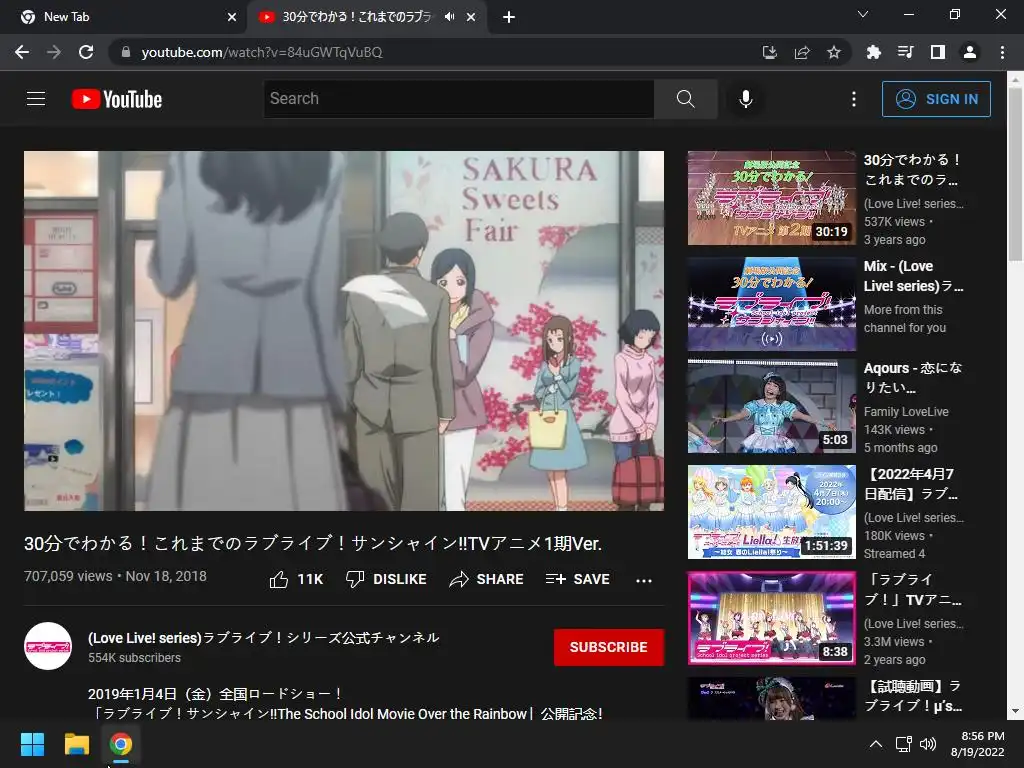Viewport: 1024px width, 768px height.
Task: Open Chrome profile menu
Action: point(970,52)
